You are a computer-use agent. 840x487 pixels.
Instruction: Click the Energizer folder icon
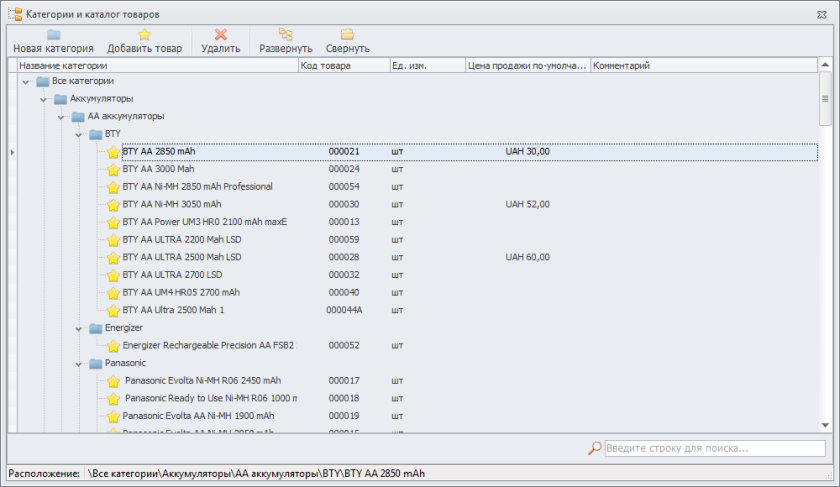click(96, 328)
